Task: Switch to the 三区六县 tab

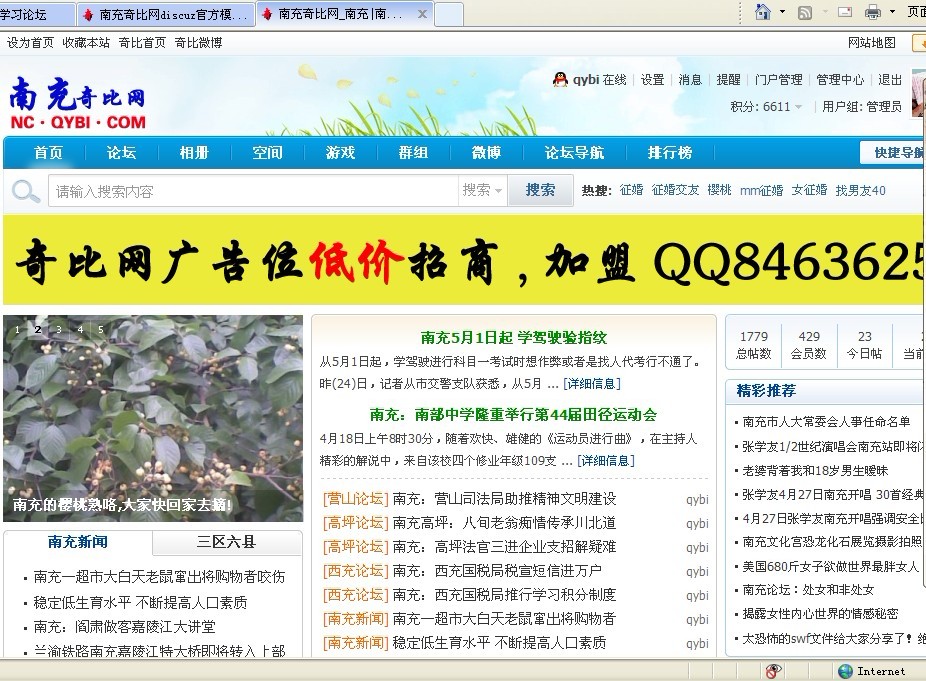Action: click(x=227, y=542)
